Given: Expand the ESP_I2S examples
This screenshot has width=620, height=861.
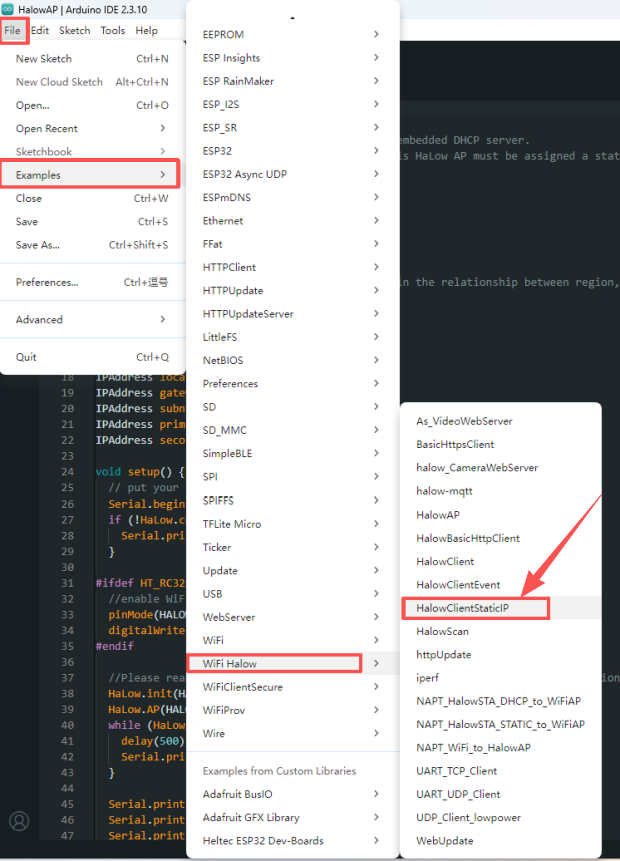Looking at the screenshot, I should [x=292, y=104].
